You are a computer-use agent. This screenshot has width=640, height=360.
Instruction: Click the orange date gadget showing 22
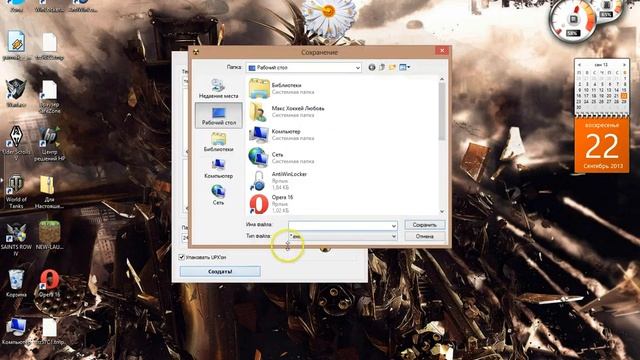(602, 145)
